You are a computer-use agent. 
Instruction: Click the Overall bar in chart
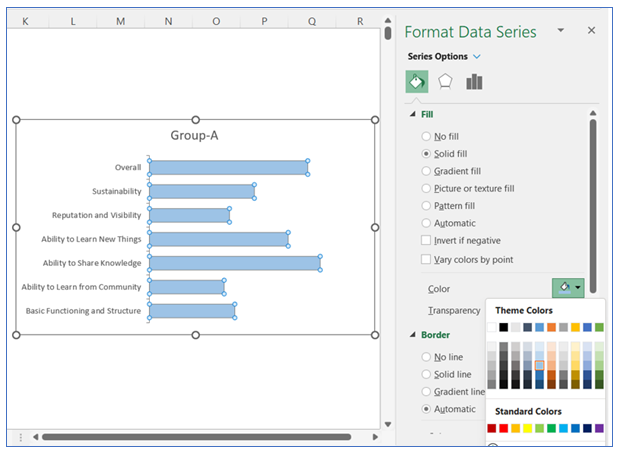click(228, 167)
